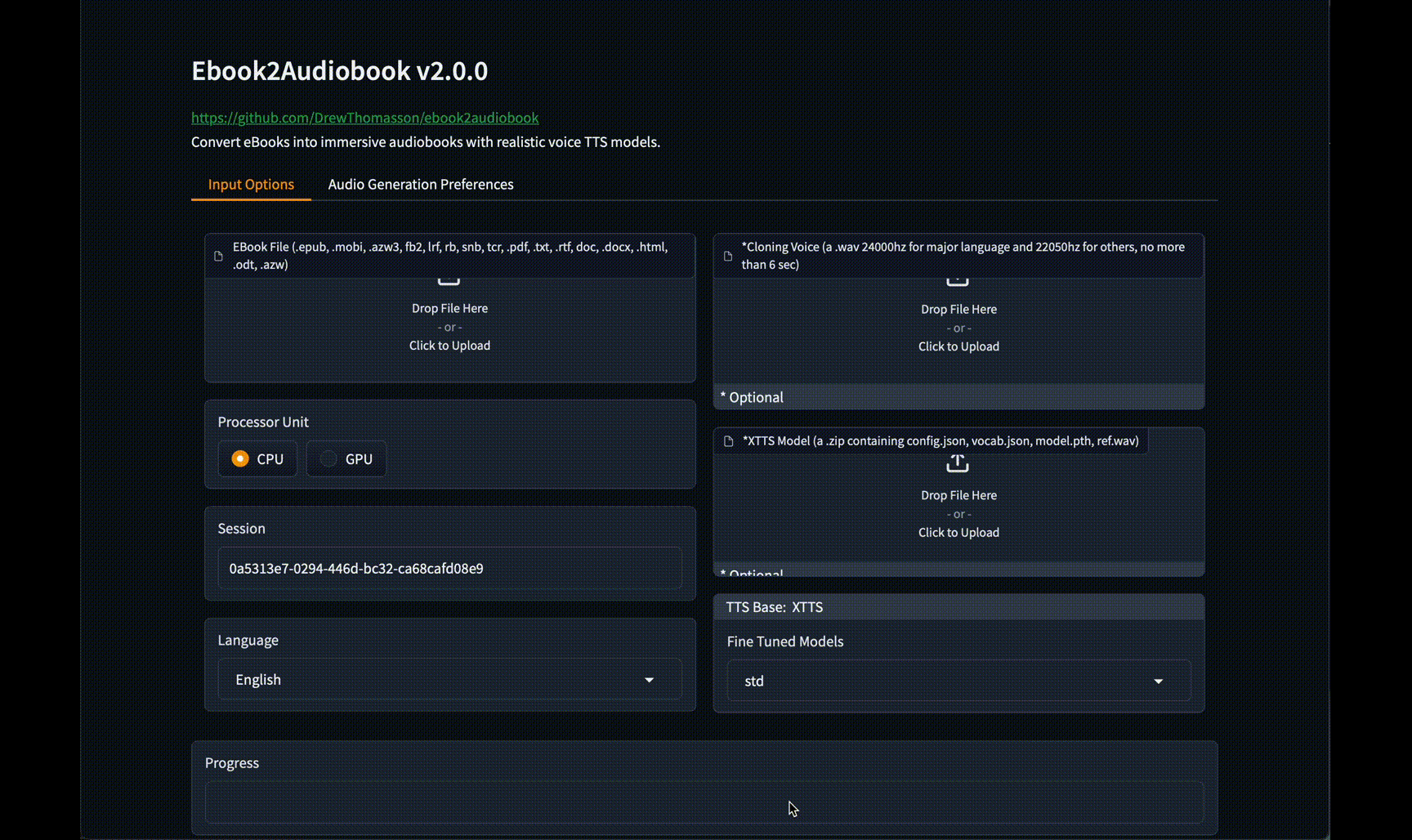Click the upload icon in Cloning Voice drop zone
The image size is (1412, 840).
pos(957,278)
